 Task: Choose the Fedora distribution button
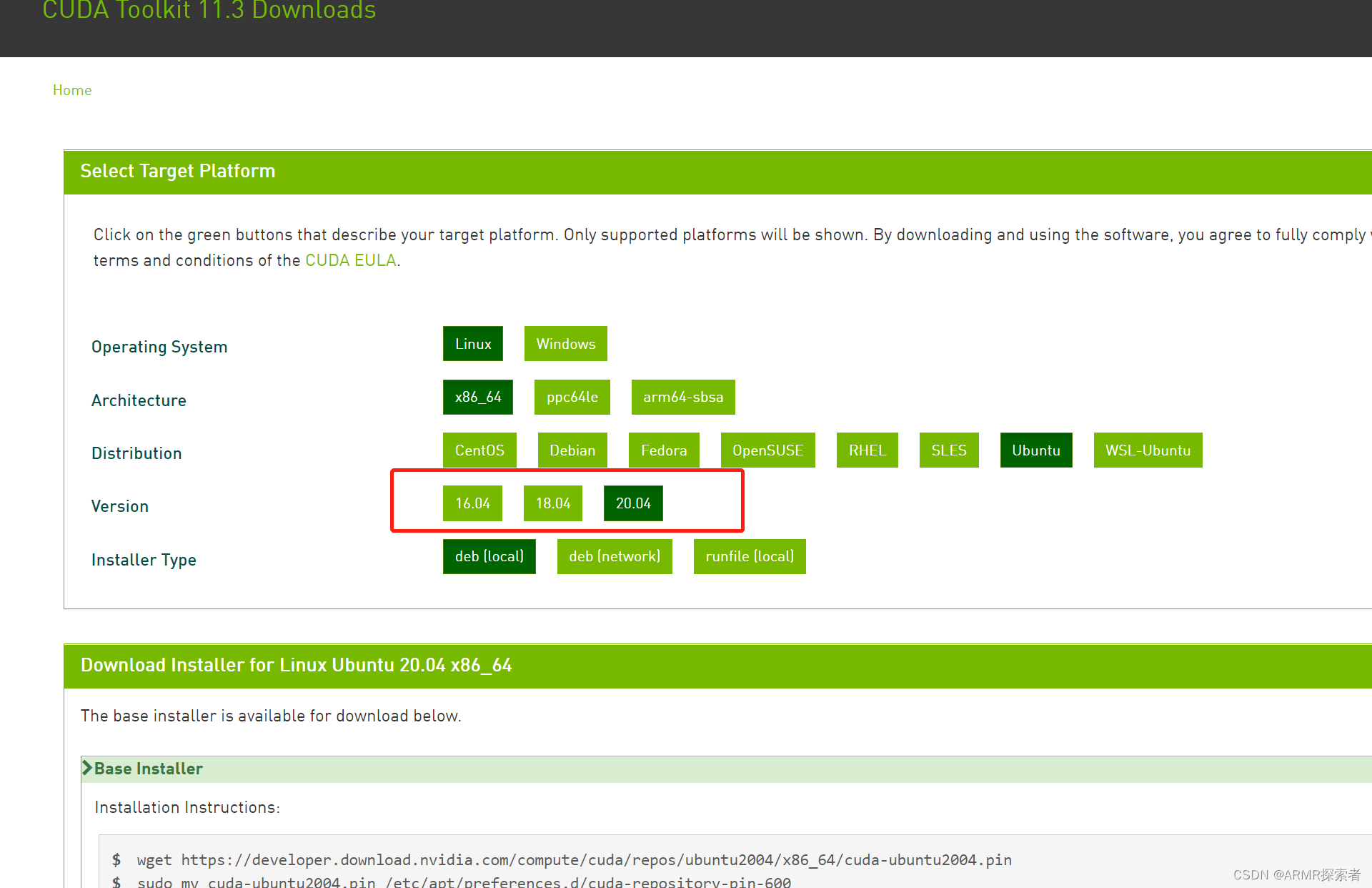[663, 450]
